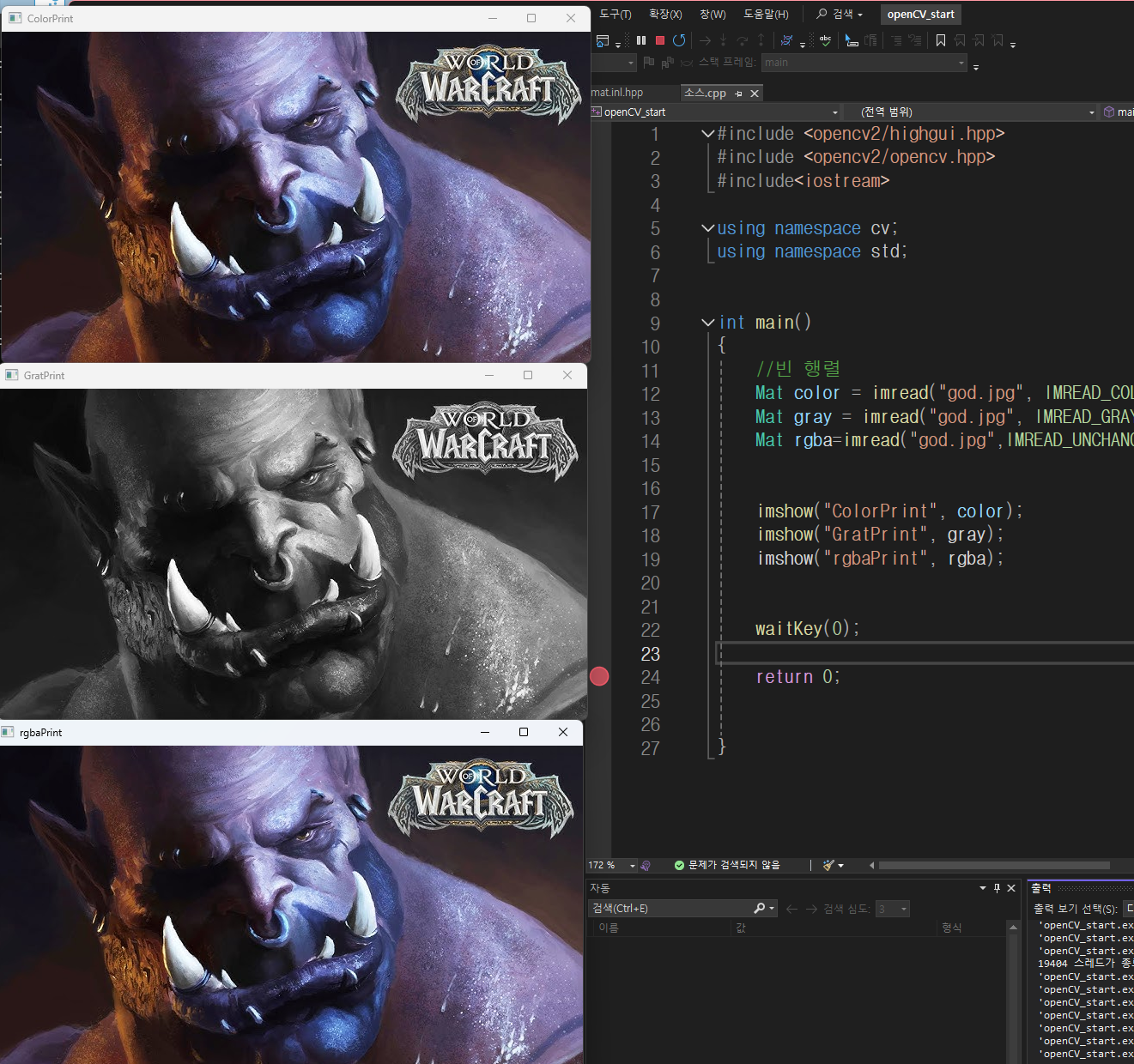Go to the previous bookmark
1134x1064 pixels.
(960, 40)
